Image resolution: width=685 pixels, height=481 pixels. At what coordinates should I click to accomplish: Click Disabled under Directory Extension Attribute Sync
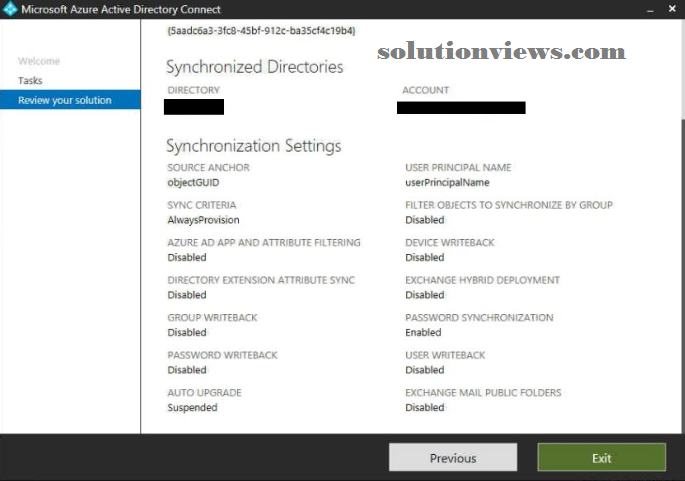187,295
